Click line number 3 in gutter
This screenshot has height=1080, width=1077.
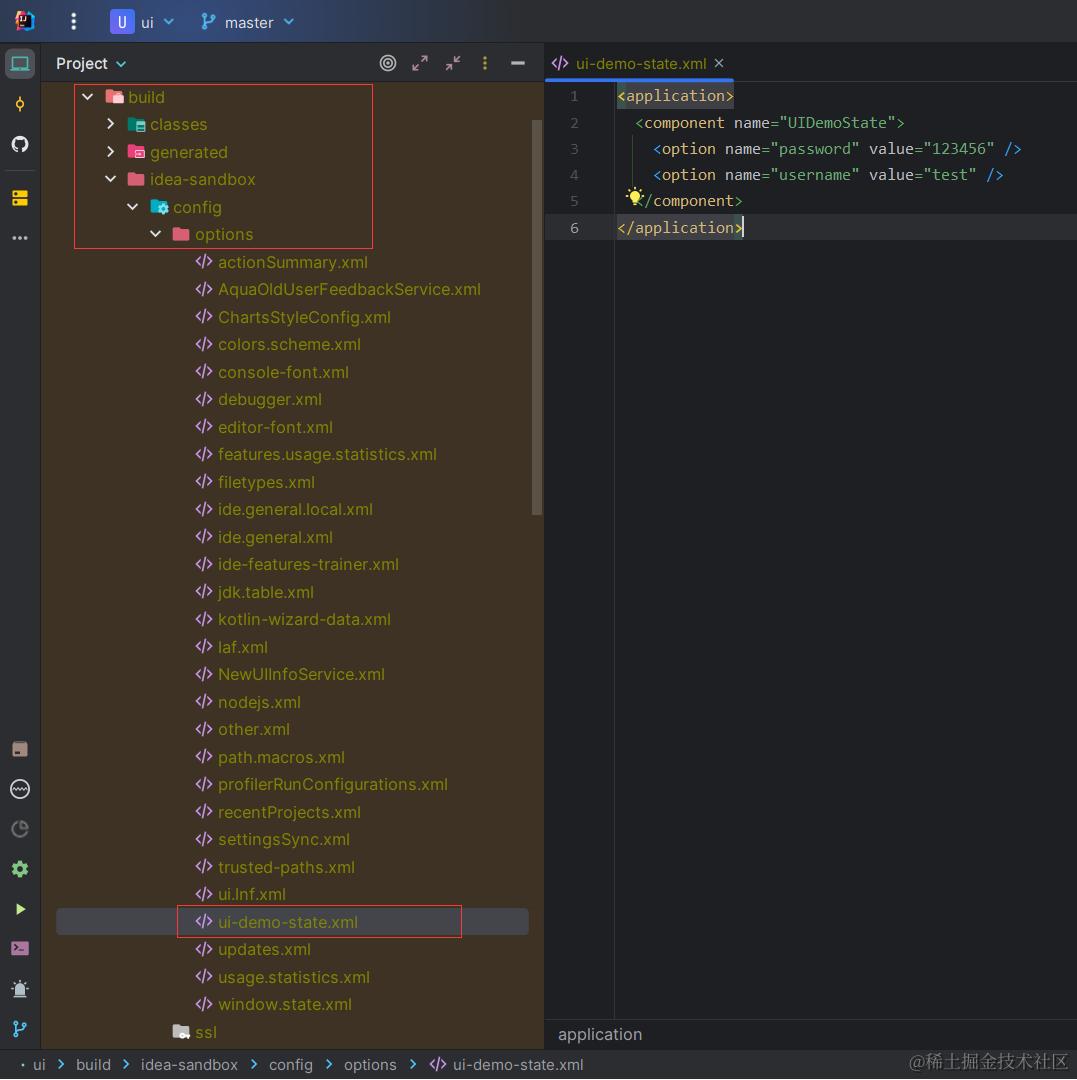[574, 149]
